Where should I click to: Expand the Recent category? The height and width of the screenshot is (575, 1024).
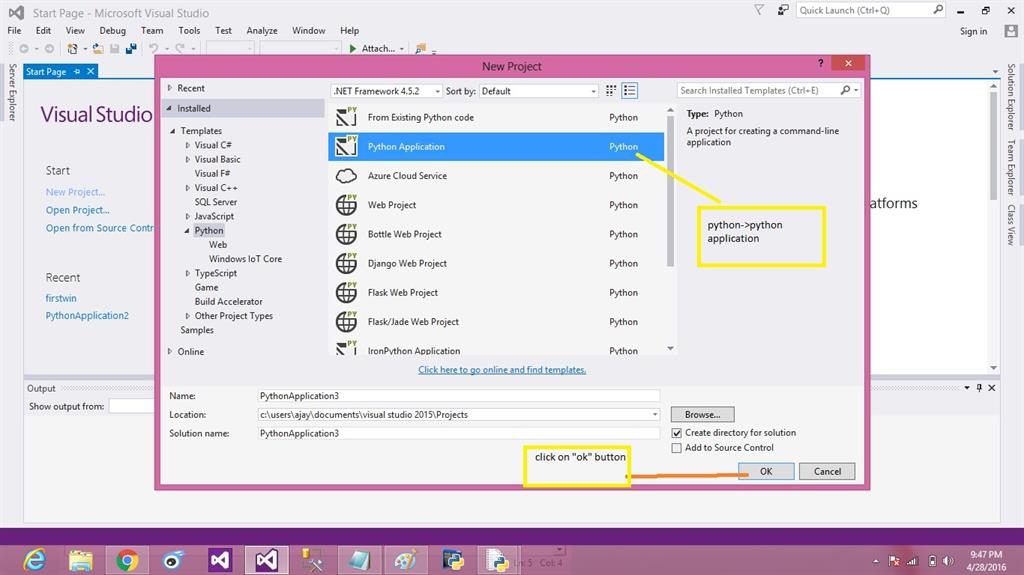(170, 88)
